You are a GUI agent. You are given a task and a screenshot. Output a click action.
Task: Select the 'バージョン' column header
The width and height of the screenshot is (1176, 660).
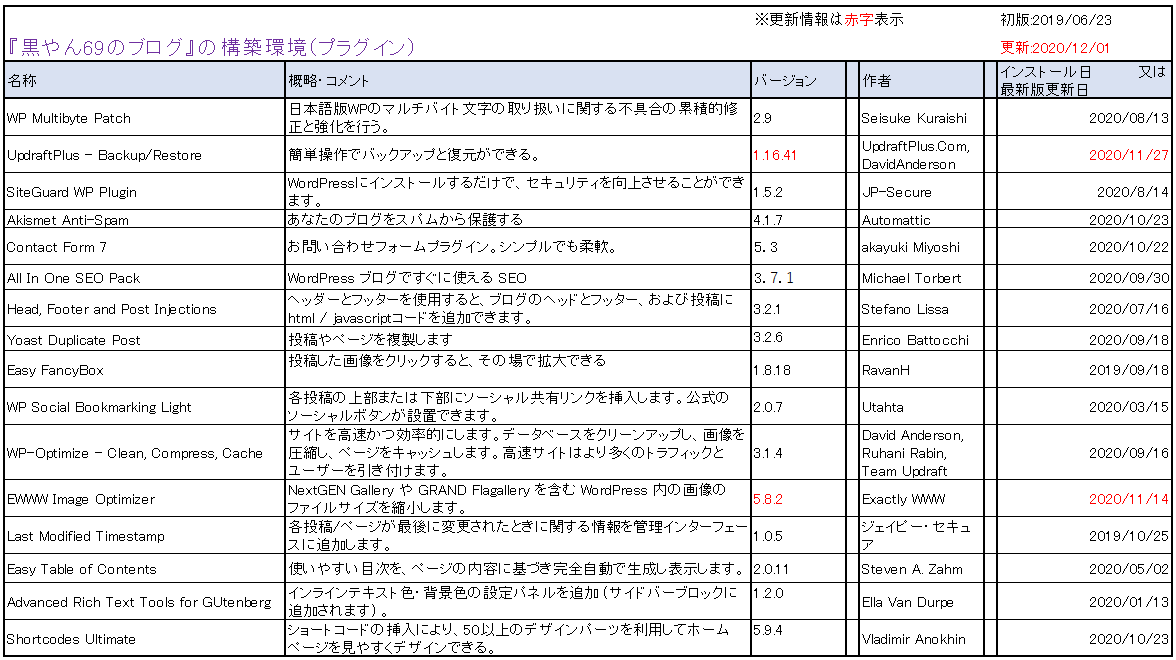tap(785, 81)
